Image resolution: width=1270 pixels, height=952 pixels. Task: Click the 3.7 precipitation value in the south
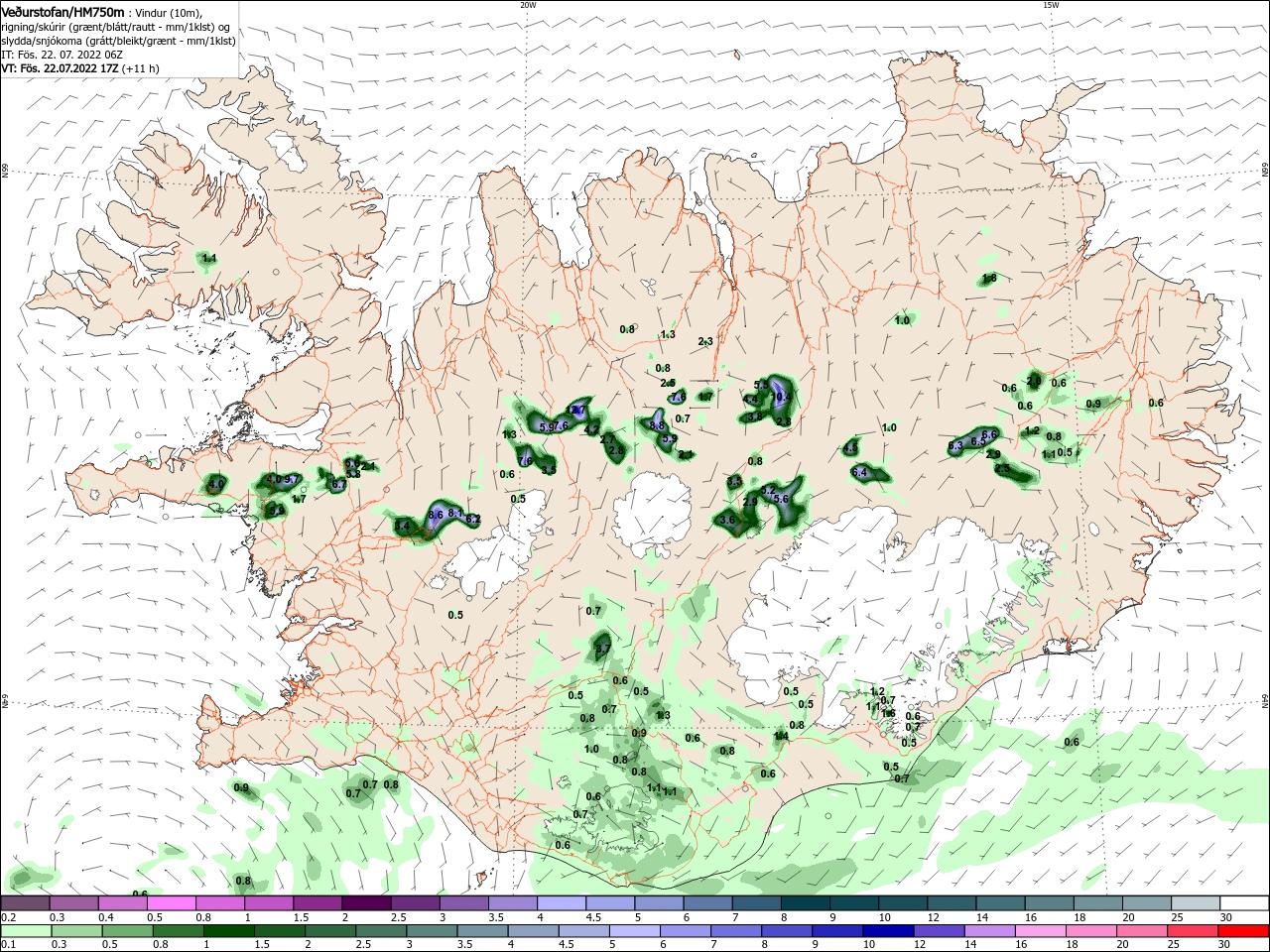[602, 650]
